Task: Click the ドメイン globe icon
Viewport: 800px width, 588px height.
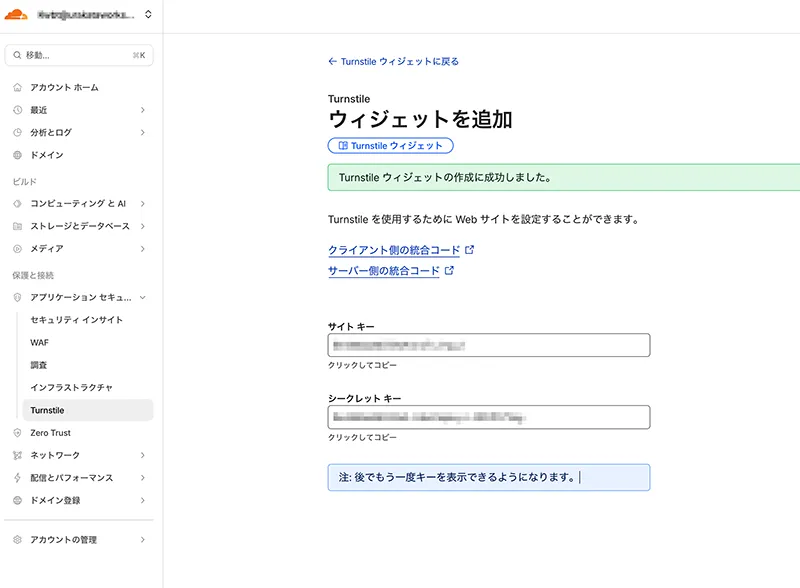Action: tap(18, 155)
